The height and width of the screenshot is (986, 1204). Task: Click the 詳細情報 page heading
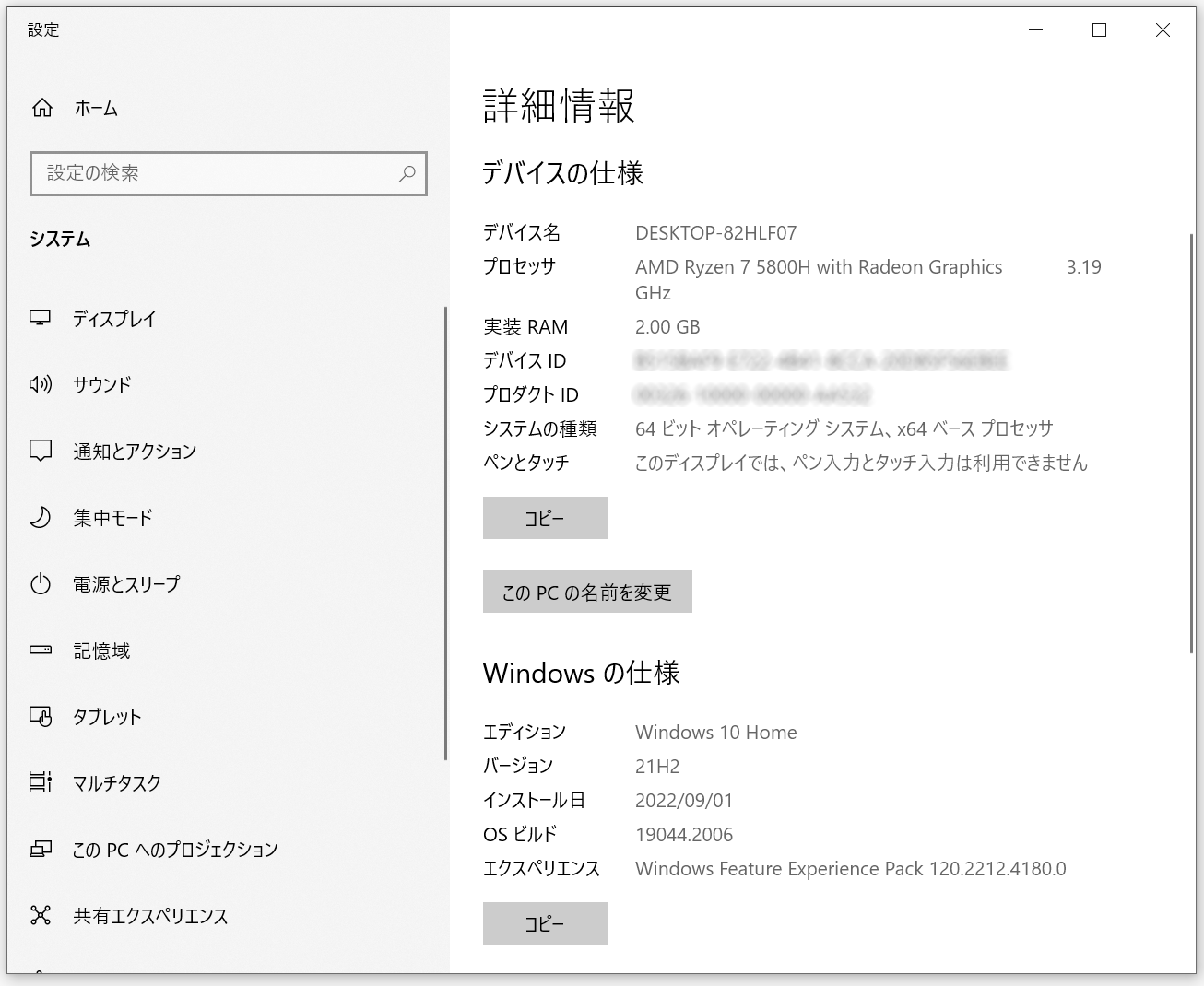pos(559,105)
